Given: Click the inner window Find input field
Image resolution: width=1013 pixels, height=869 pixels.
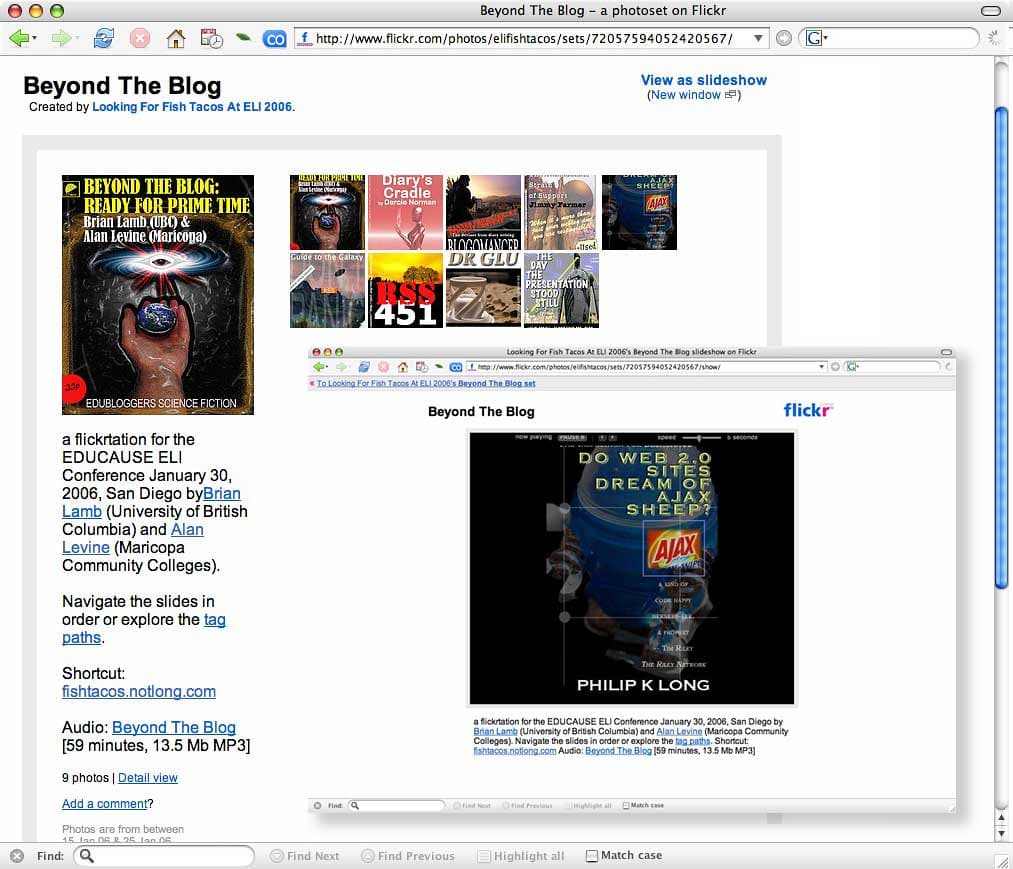Looking at the screenshot, I should [x=397, y=806].
